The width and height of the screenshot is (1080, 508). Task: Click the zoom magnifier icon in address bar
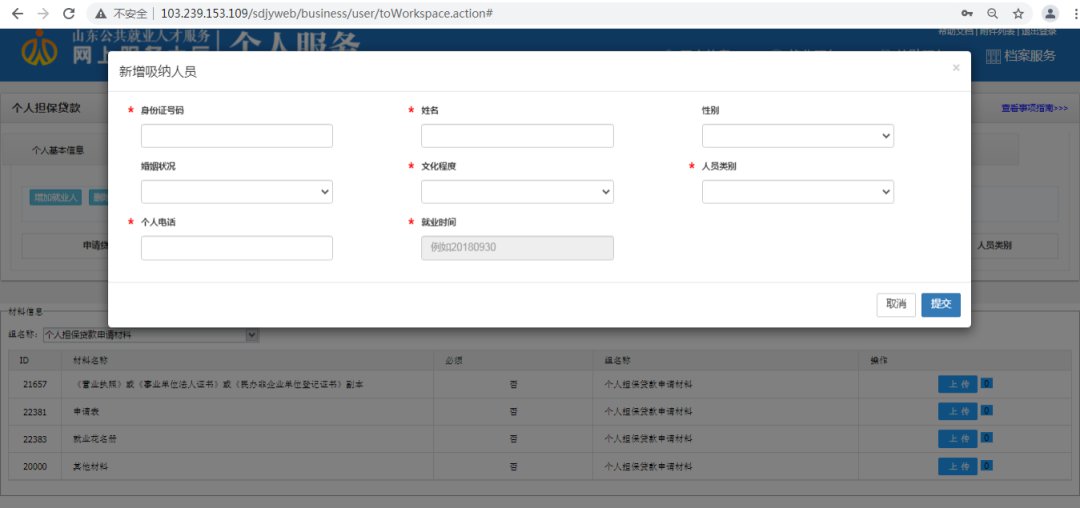992,14
